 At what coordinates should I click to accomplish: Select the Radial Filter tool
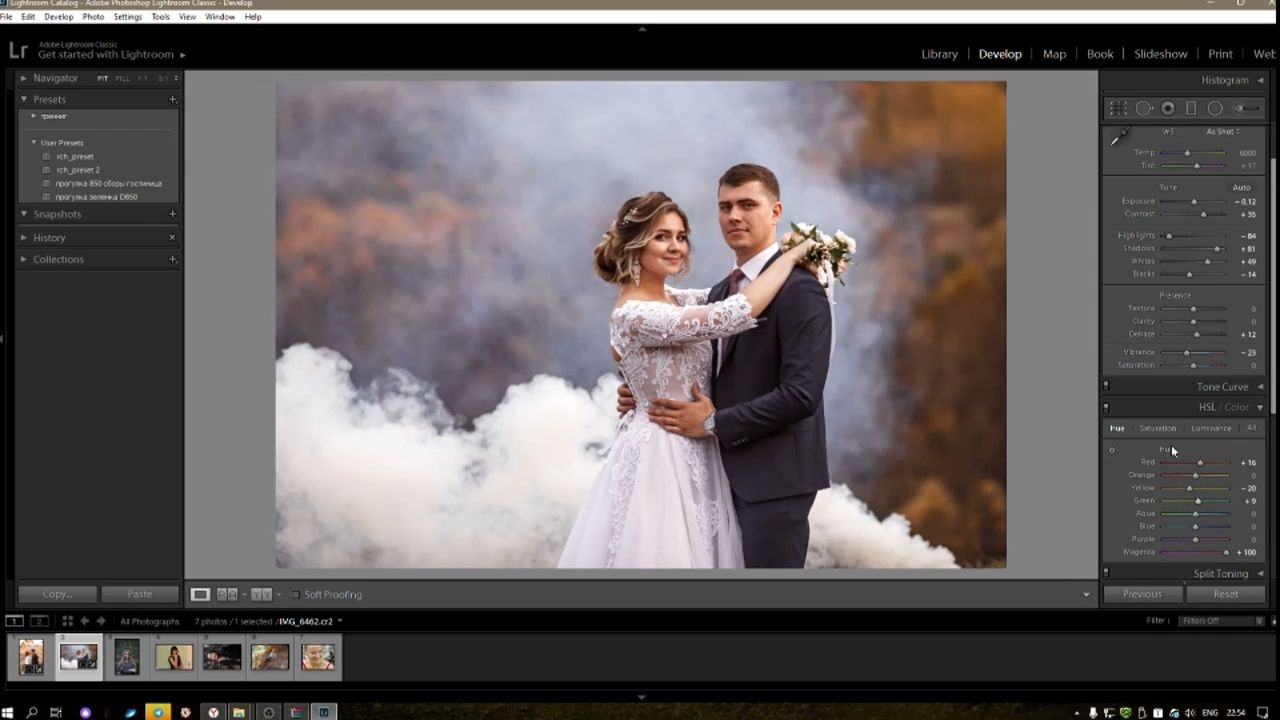pos(1215,108)
